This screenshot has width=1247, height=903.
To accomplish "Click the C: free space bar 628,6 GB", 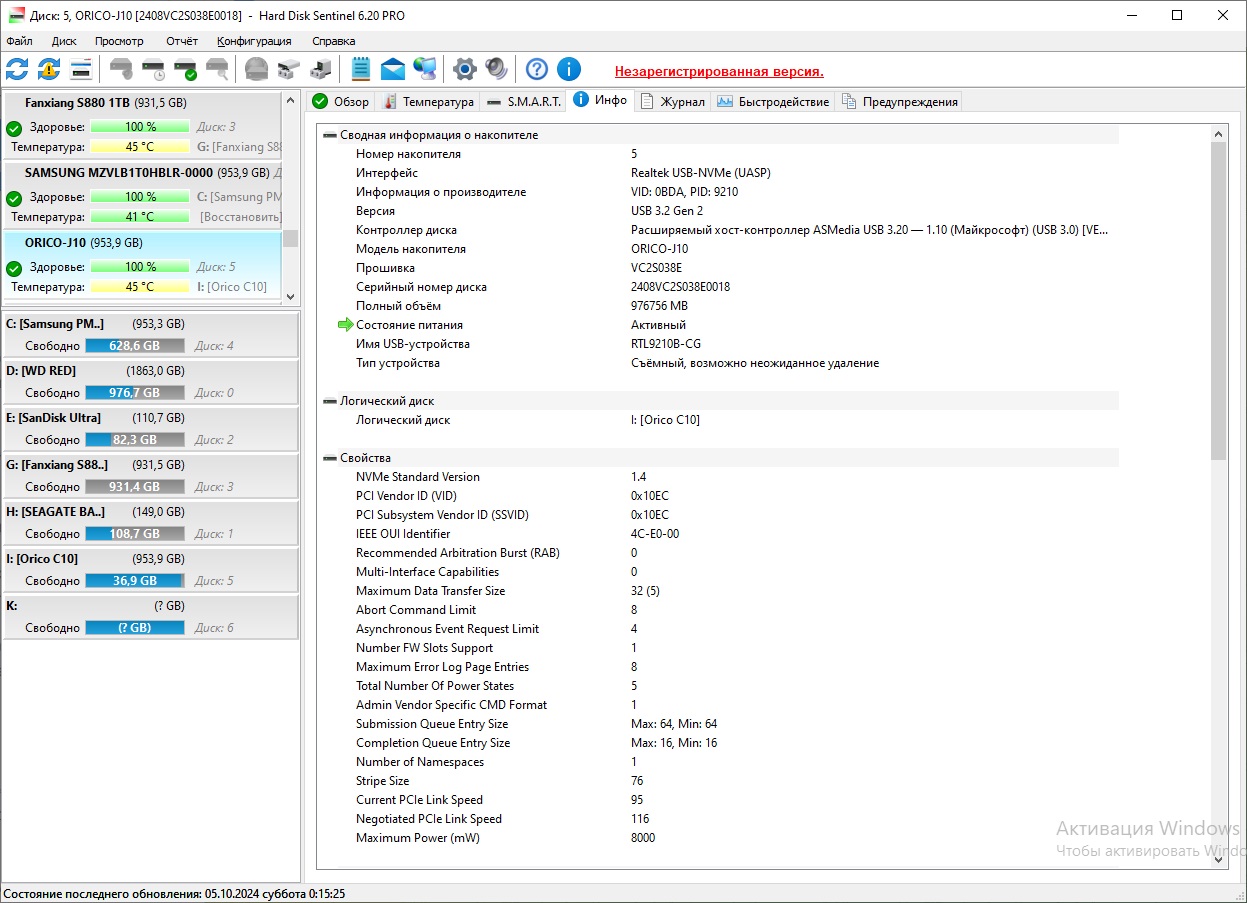I will pyautogui.click(x=135, y=346).
